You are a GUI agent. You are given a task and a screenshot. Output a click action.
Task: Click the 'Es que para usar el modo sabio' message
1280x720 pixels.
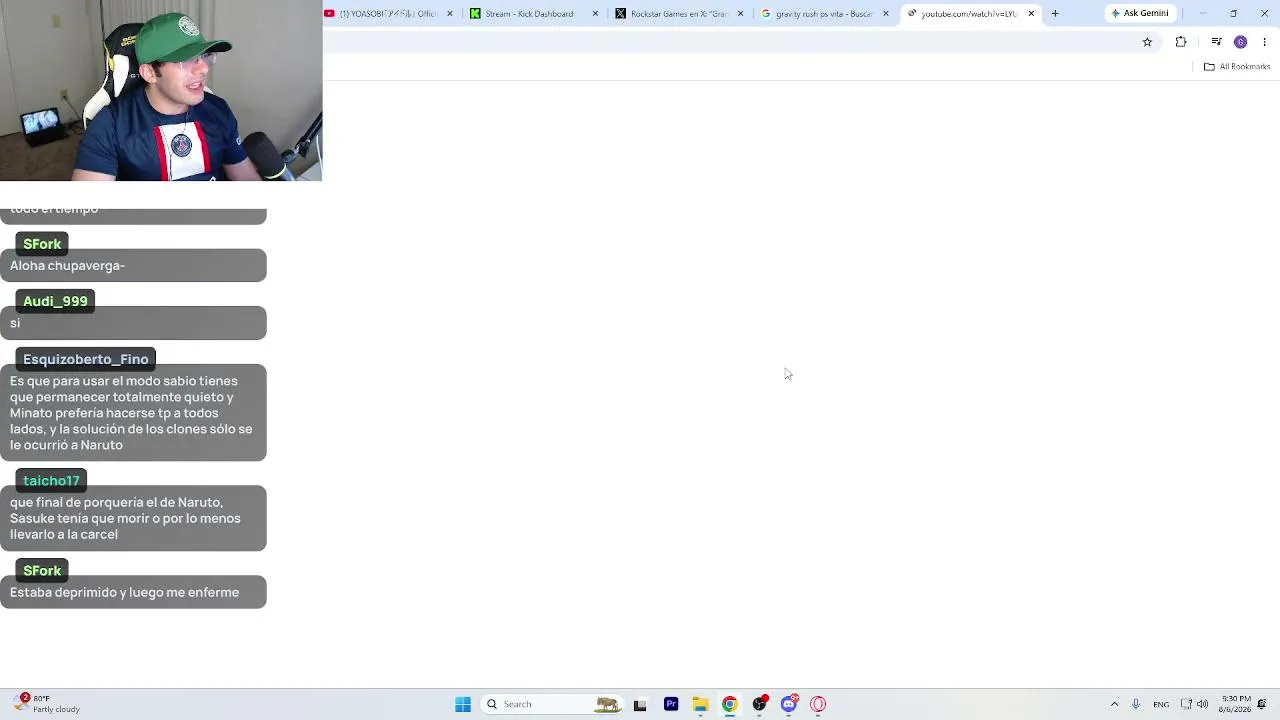tap(133, 413)
